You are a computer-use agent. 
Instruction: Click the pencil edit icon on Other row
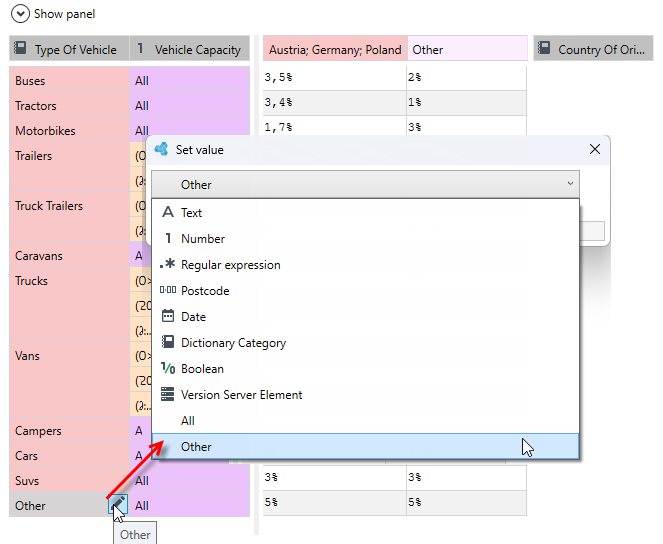(x=118, y=503)
